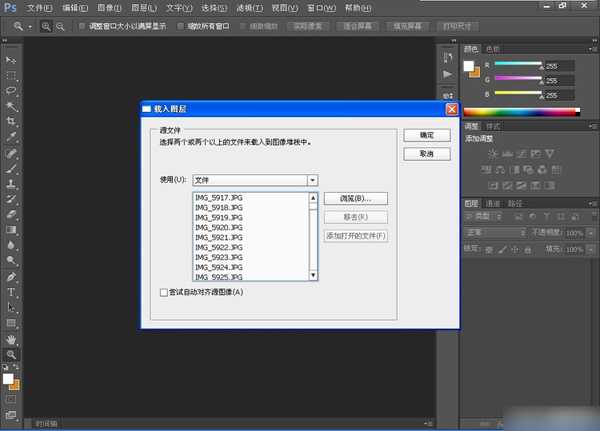Open the 使用 source type dropdown
The image size is (600, 431).
click(312, 180)
